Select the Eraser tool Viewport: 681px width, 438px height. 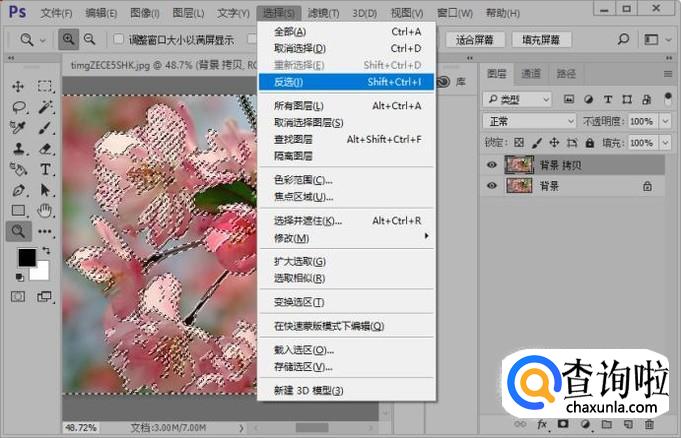[x=45, y=148]
